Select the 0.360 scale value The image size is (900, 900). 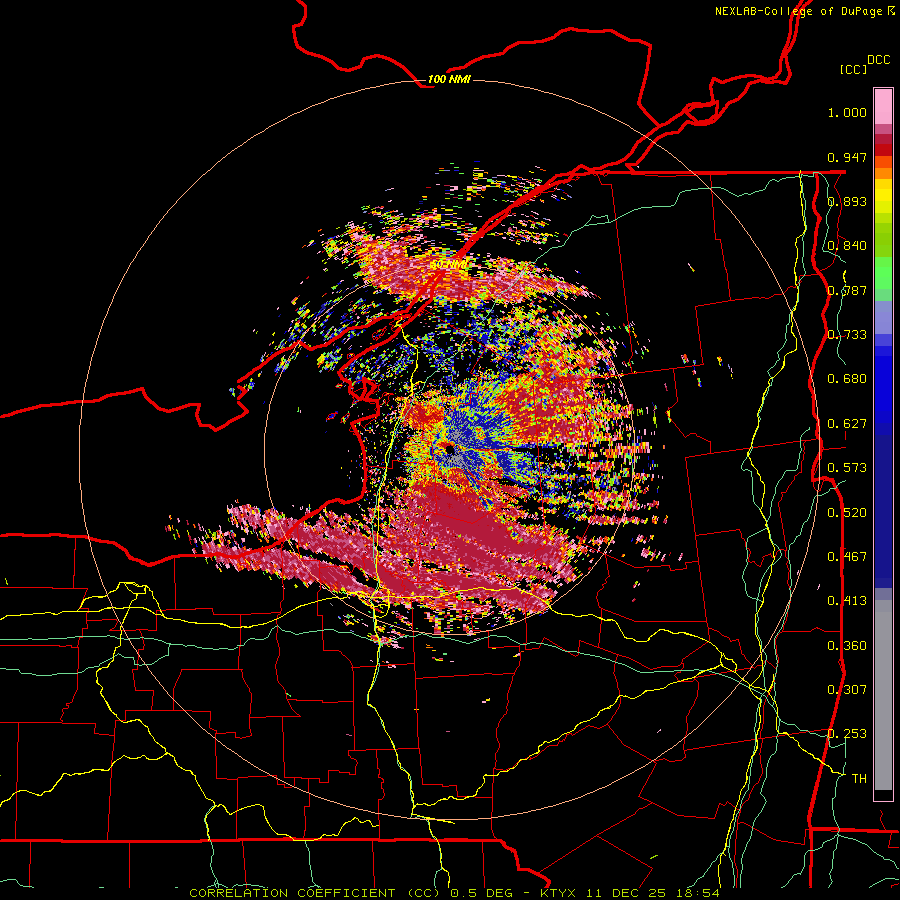pos(847,646)
